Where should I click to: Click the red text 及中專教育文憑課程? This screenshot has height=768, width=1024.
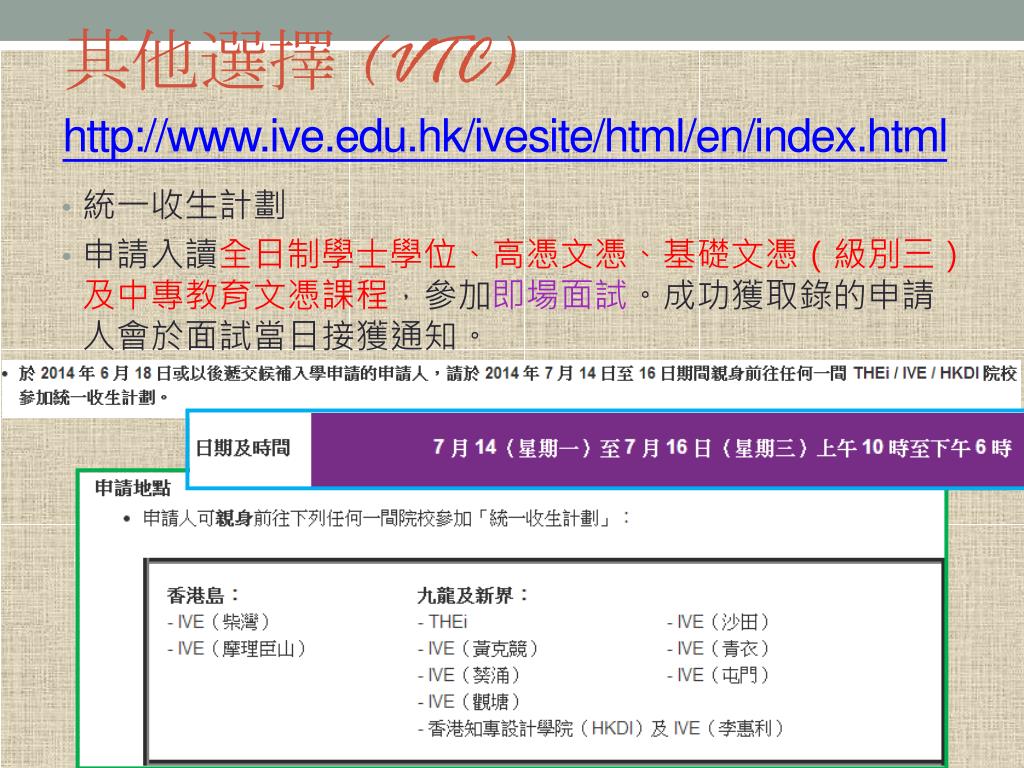pyautogui.click(x=236, y=295)
